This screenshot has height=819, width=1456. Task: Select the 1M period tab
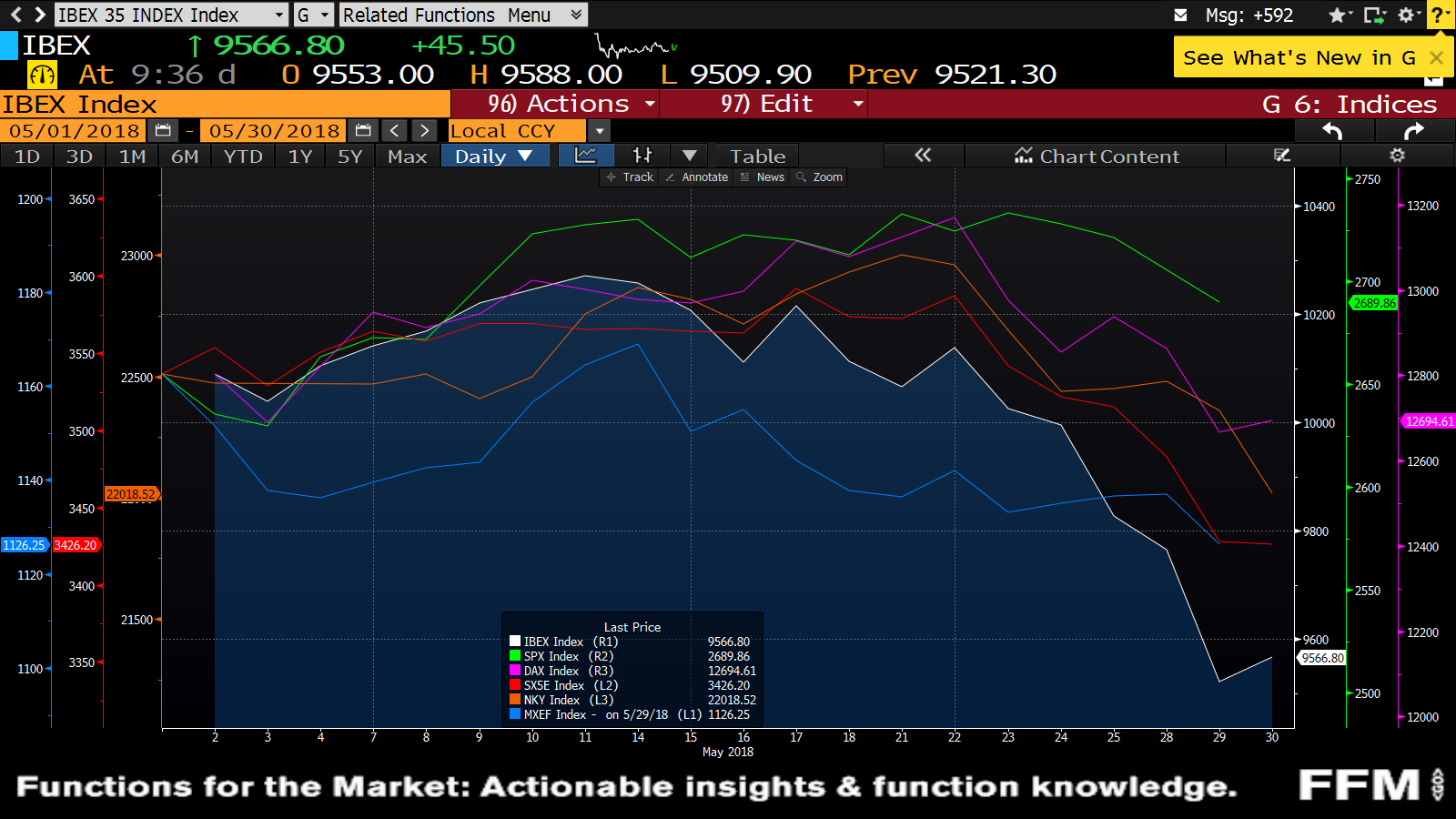point(132,157)
